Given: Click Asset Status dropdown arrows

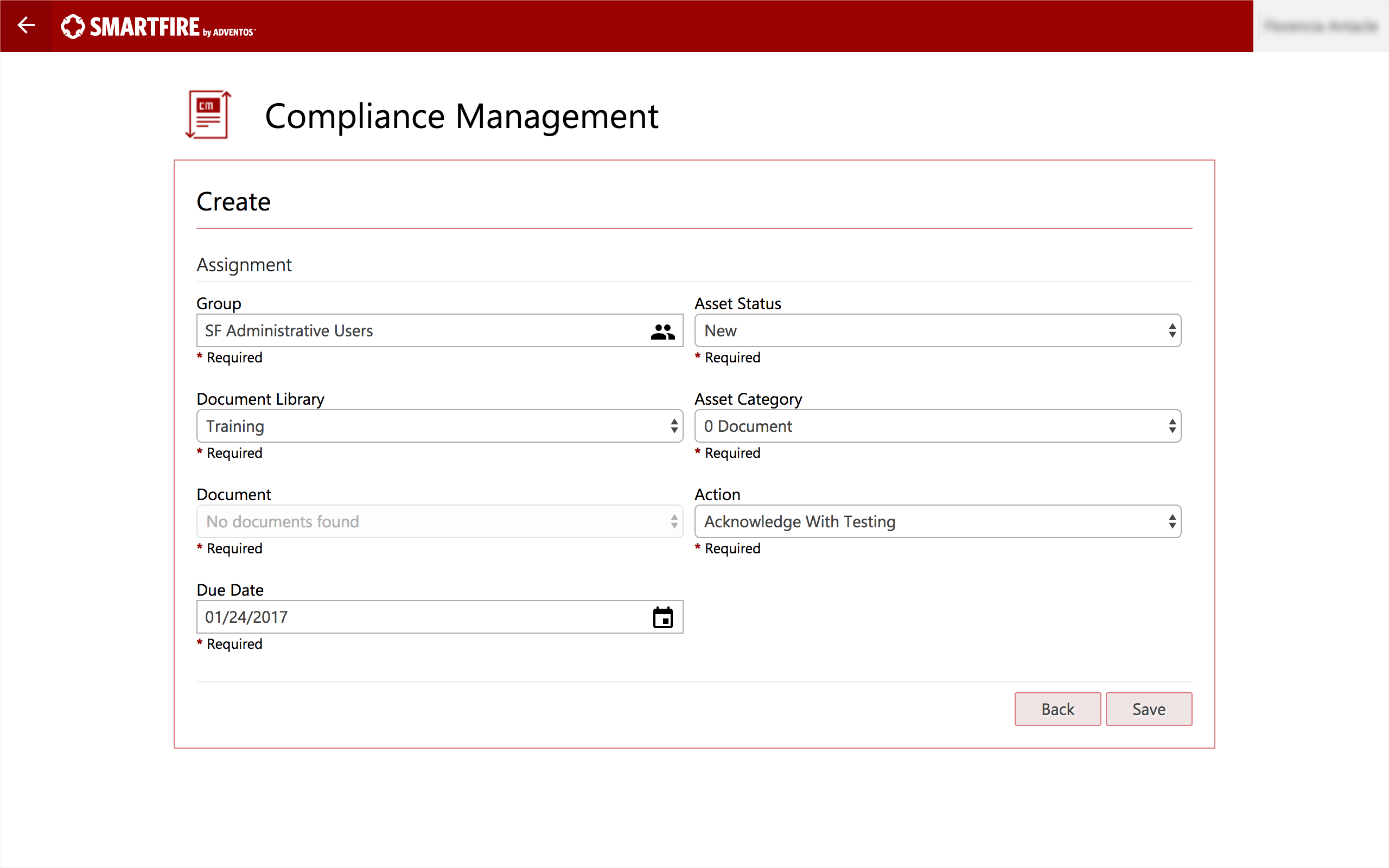Looking at the screenshot, I should coord(1171,331).
